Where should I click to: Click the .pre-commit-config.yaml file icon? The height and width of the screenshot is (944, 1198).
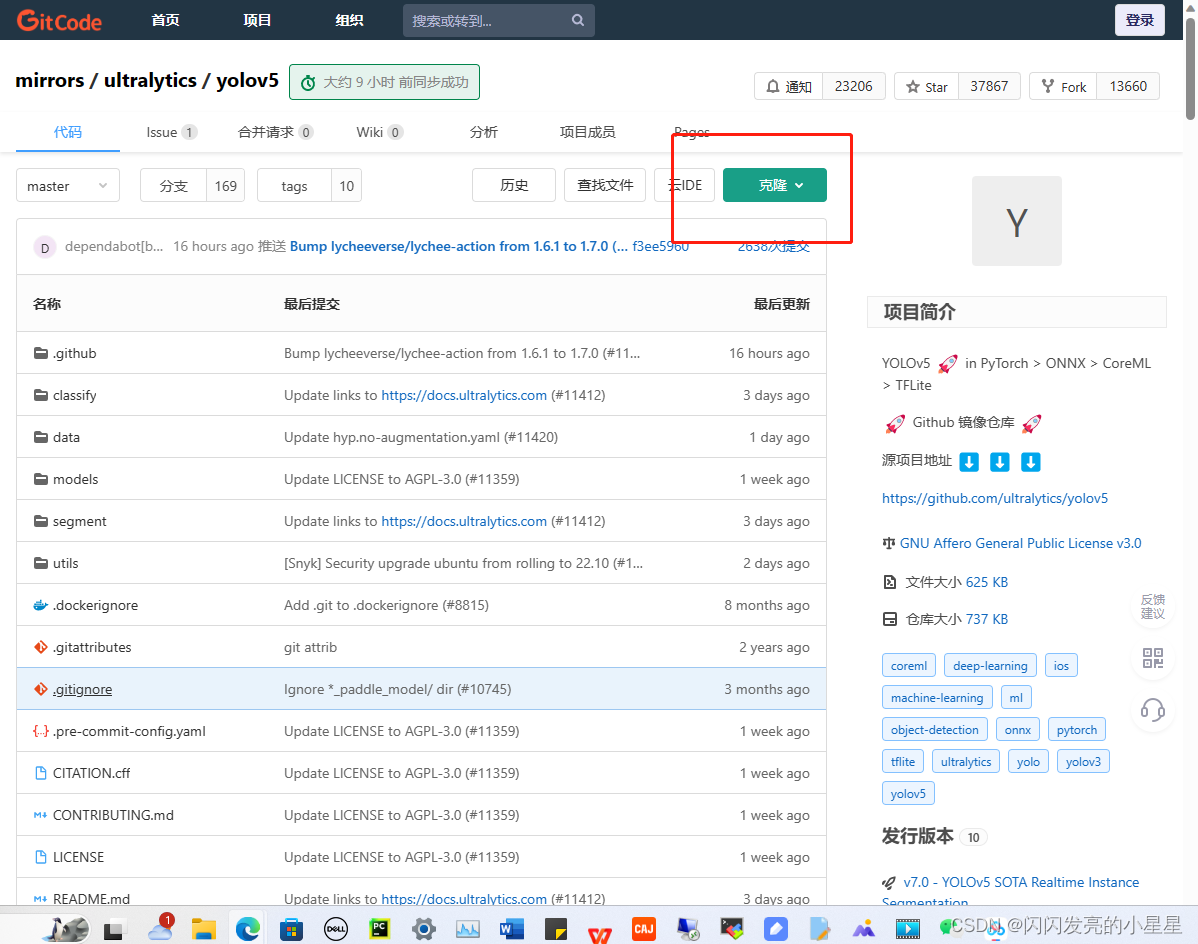pyautogui.click(x=40, y=731)
